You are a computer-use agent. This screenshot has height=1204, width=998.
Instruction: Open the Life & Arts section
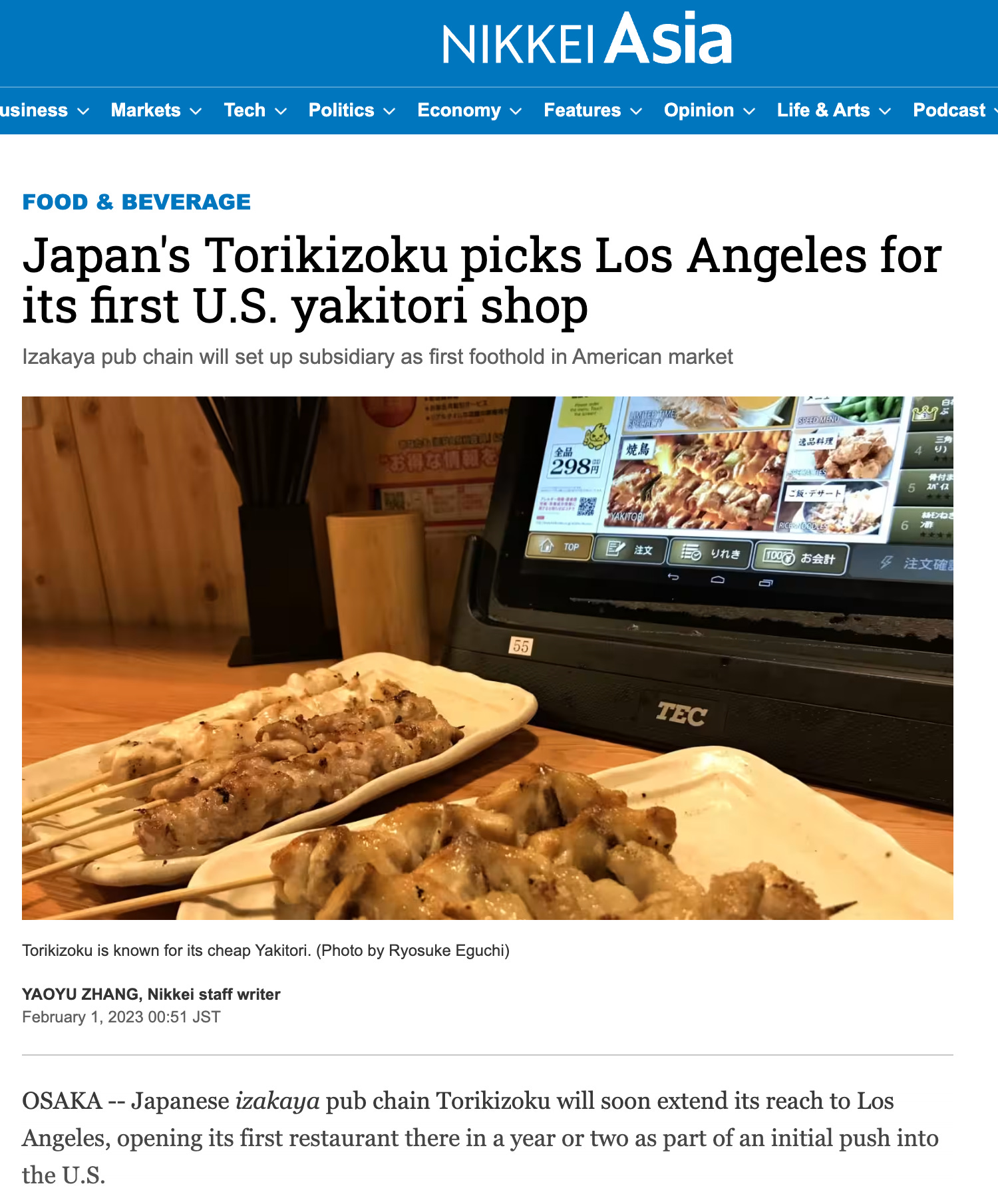pos(824,110)
